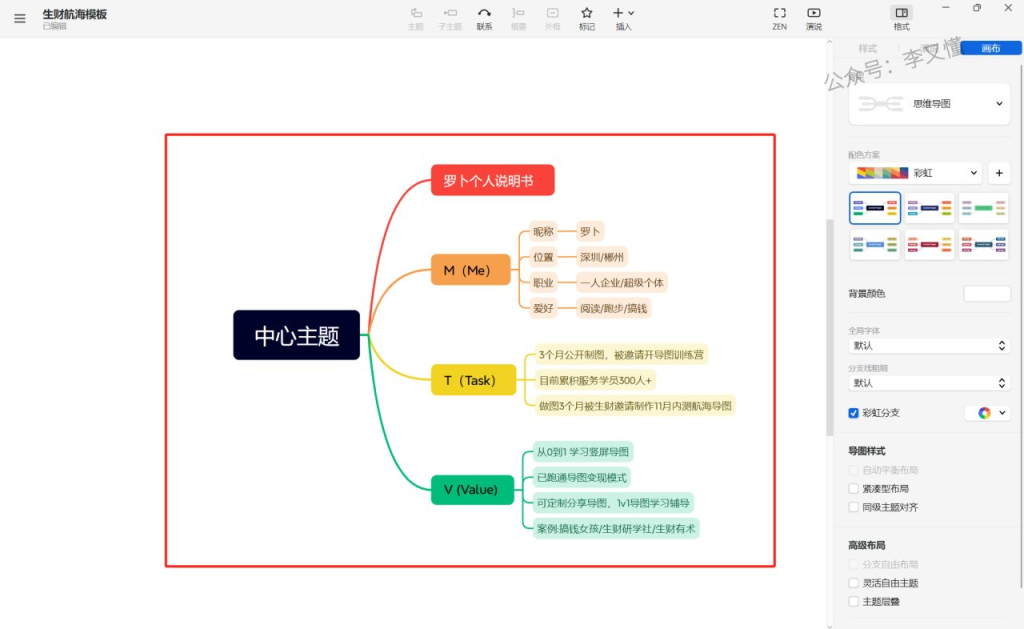Viewport: 1024px width, 629px height.
Task: Check the 灵活自由主题 option
Action: [x=854, y=583]
